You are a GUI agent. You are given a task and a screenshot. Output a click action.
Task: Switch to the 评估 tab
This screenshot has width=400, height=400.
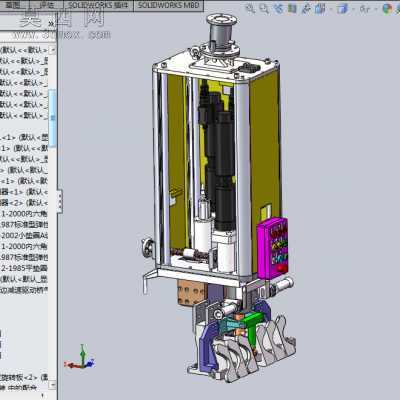coord(47,5)
